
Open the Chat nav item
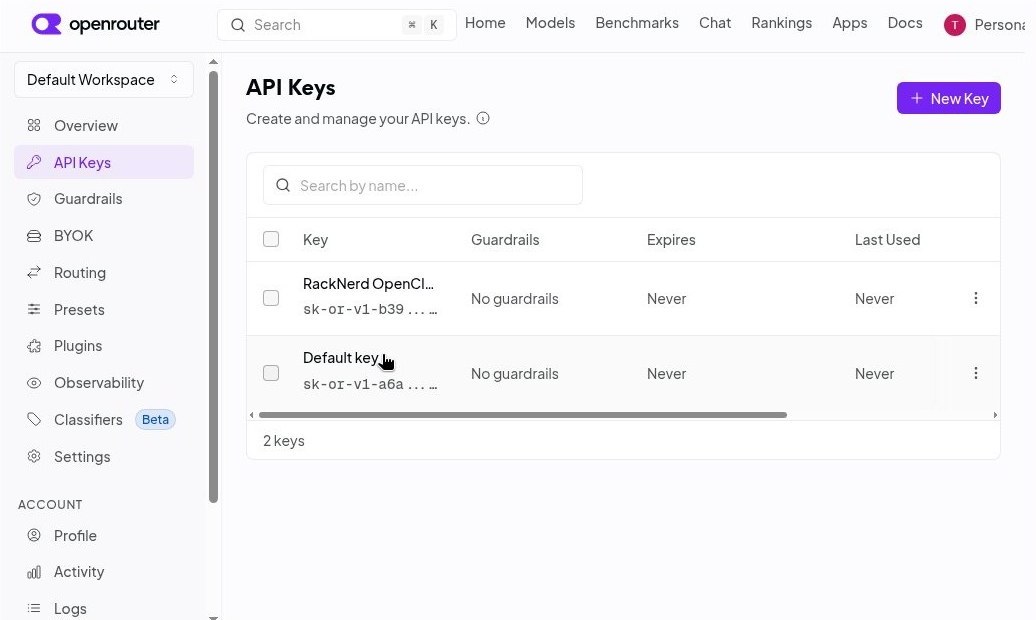tap(715, 22)
